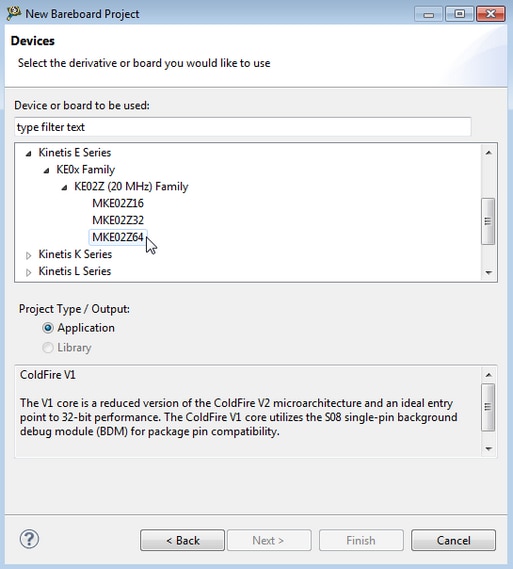
Task: Select MKE02Z32 device
Action: click(x=118, y=220)
